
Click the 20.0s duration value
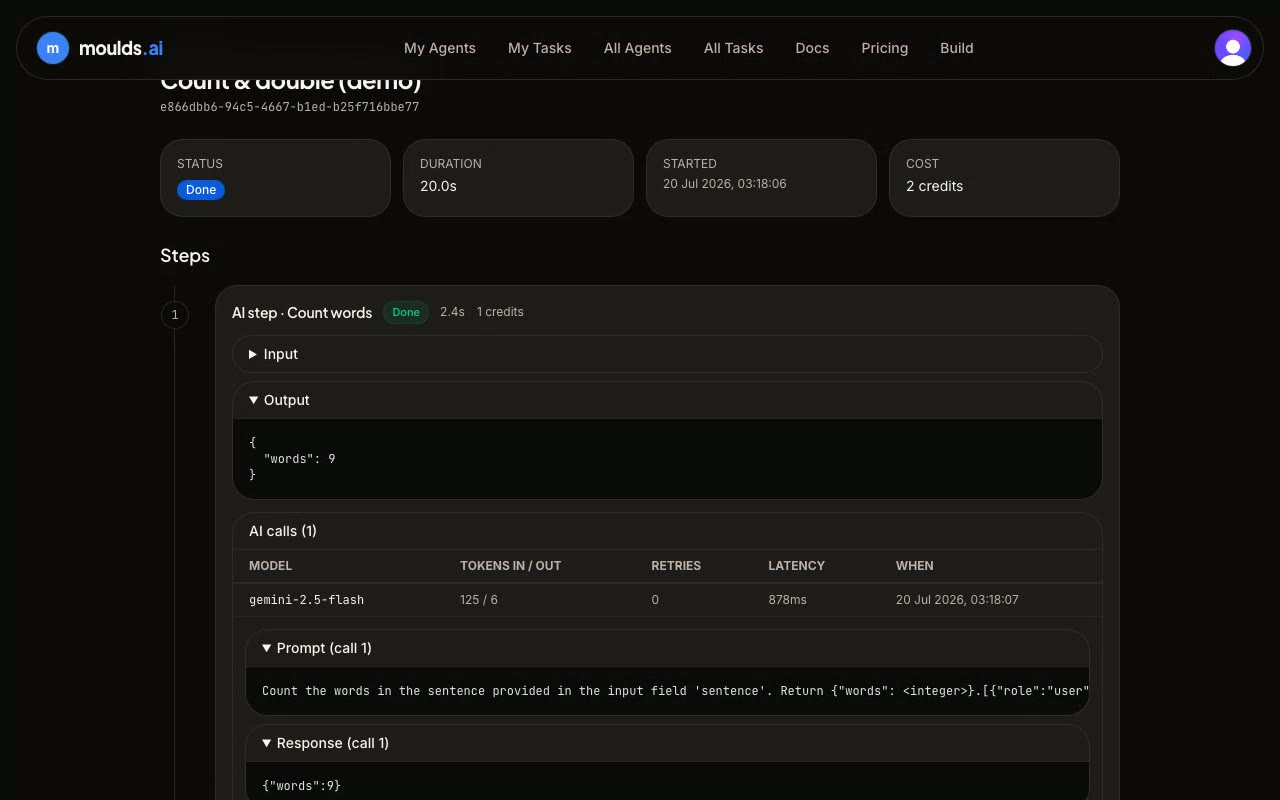(438, 186)
